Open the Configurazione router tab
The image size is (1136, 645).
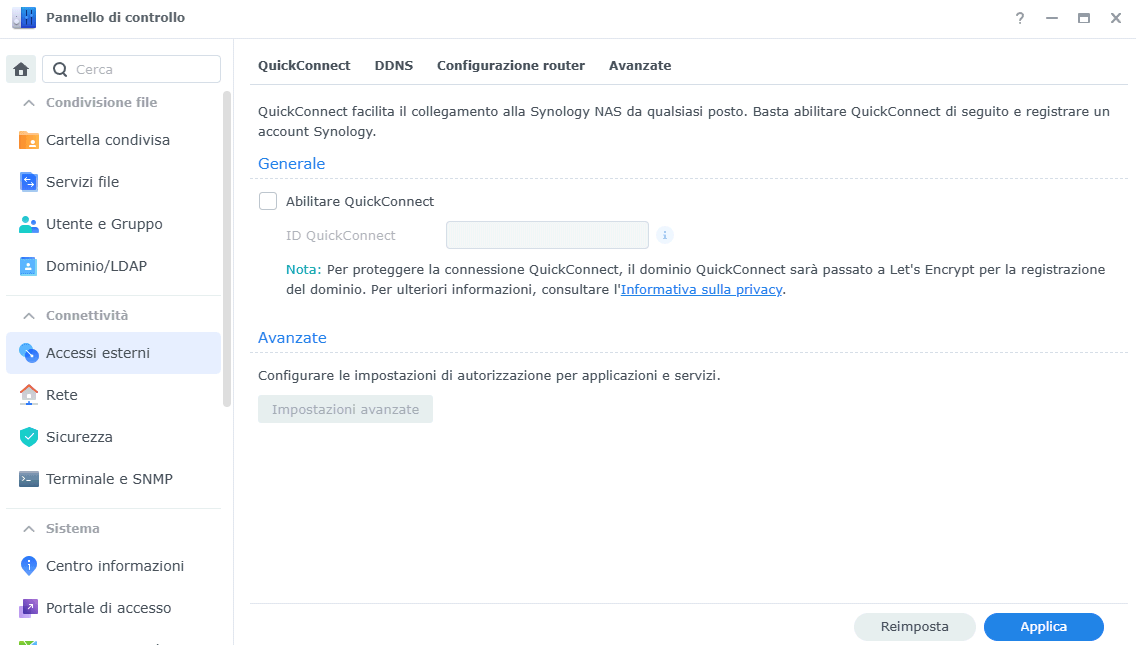[x=511, y=65]
